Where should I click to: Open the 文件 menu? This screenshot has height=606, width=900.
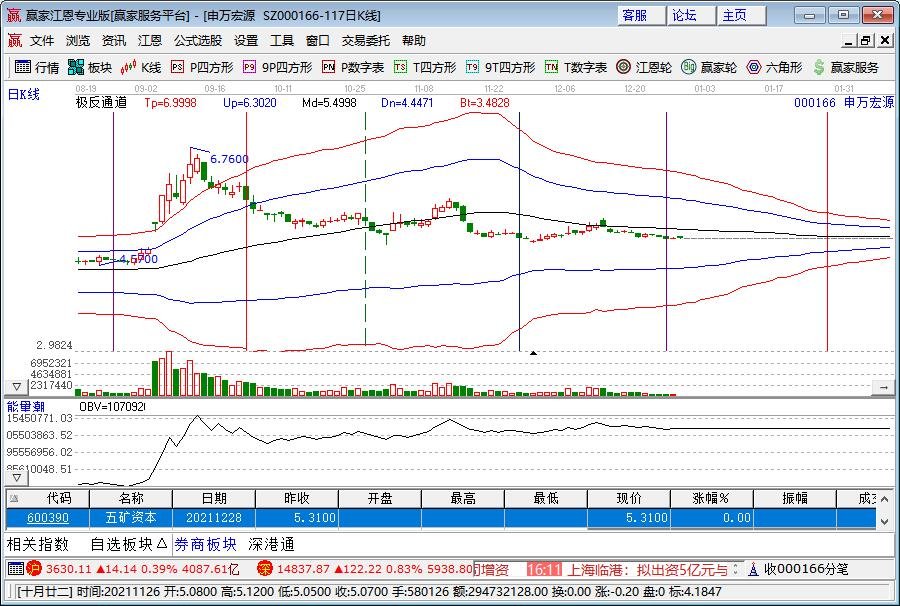click(42, 40)
